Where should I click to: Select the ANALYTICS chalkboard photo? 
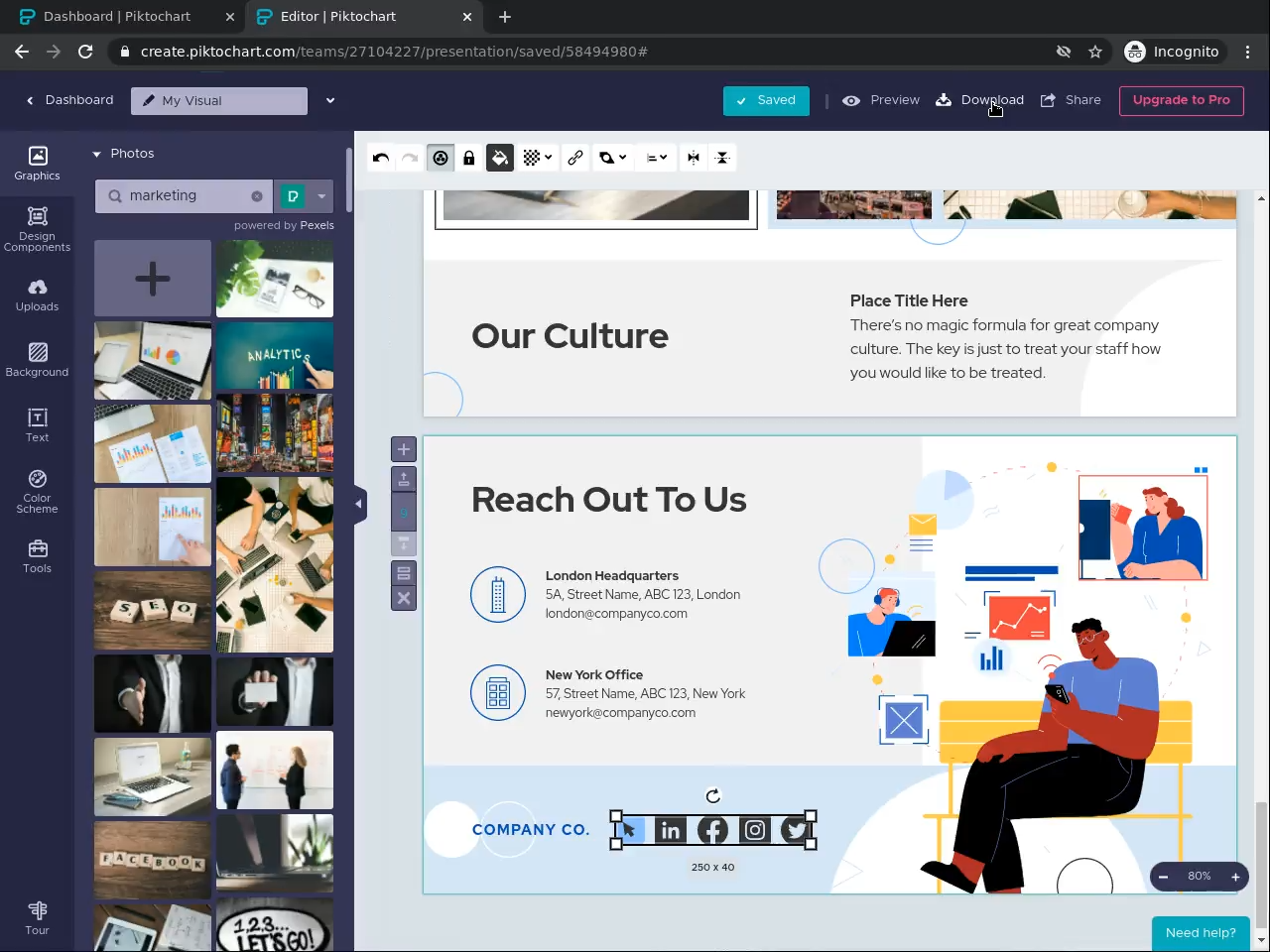[x=275, y=356]
